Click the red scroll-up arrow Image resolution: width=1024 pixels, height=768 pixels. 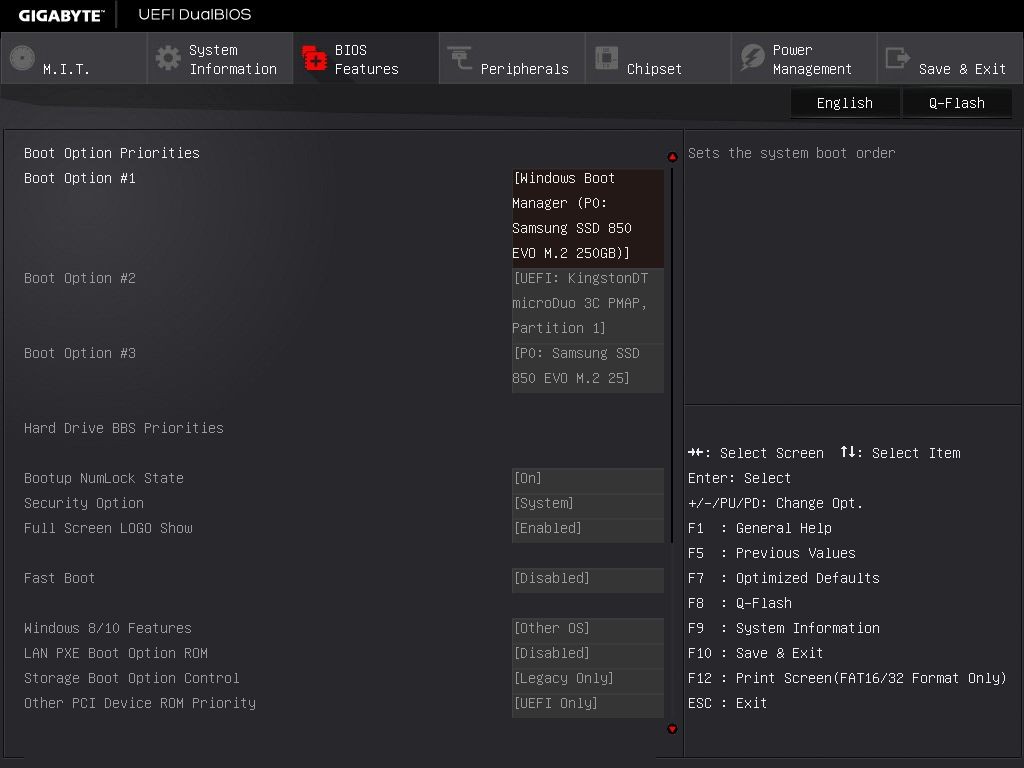672,157
